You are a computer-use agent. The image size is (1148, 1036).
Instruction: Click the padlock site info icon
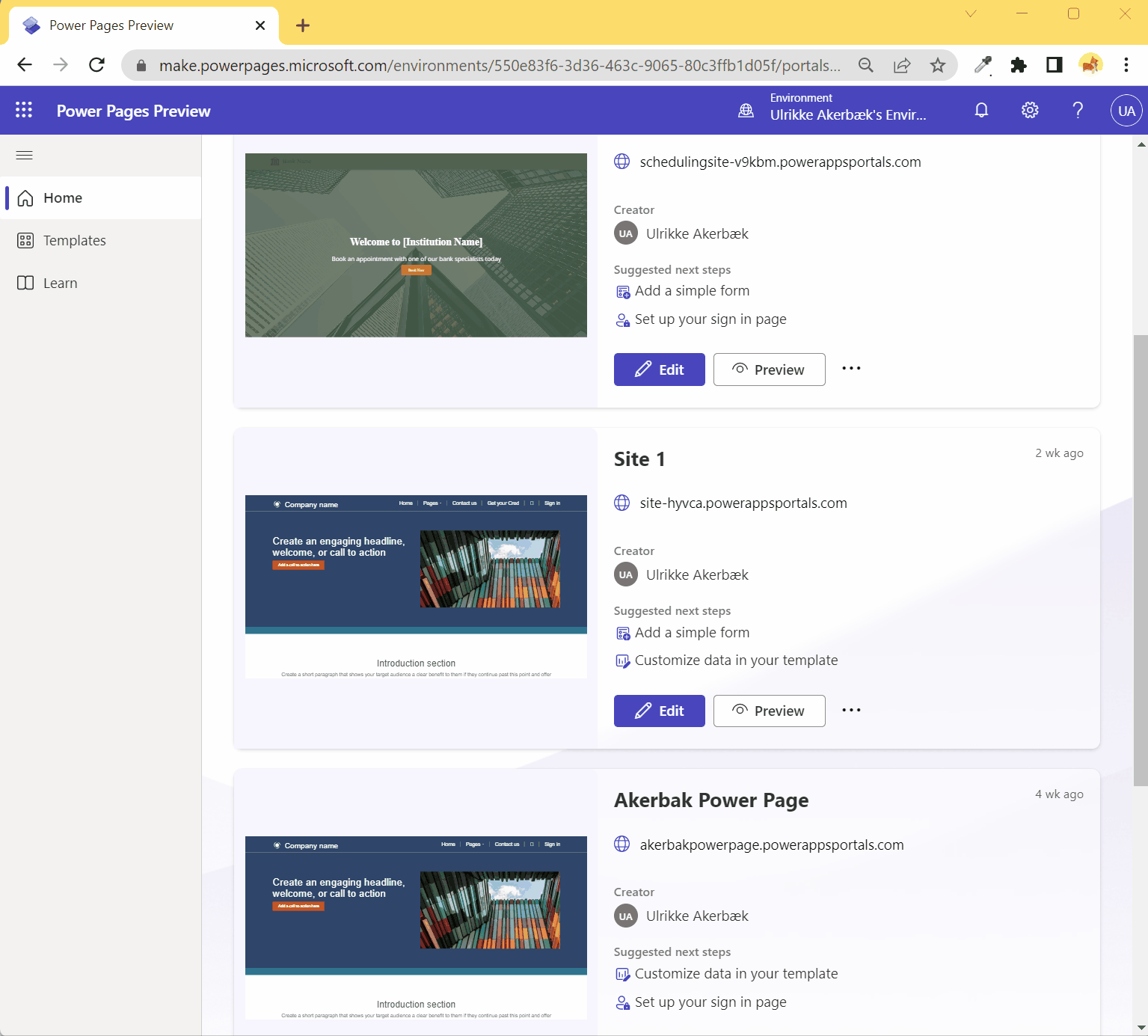click(141, 66)
